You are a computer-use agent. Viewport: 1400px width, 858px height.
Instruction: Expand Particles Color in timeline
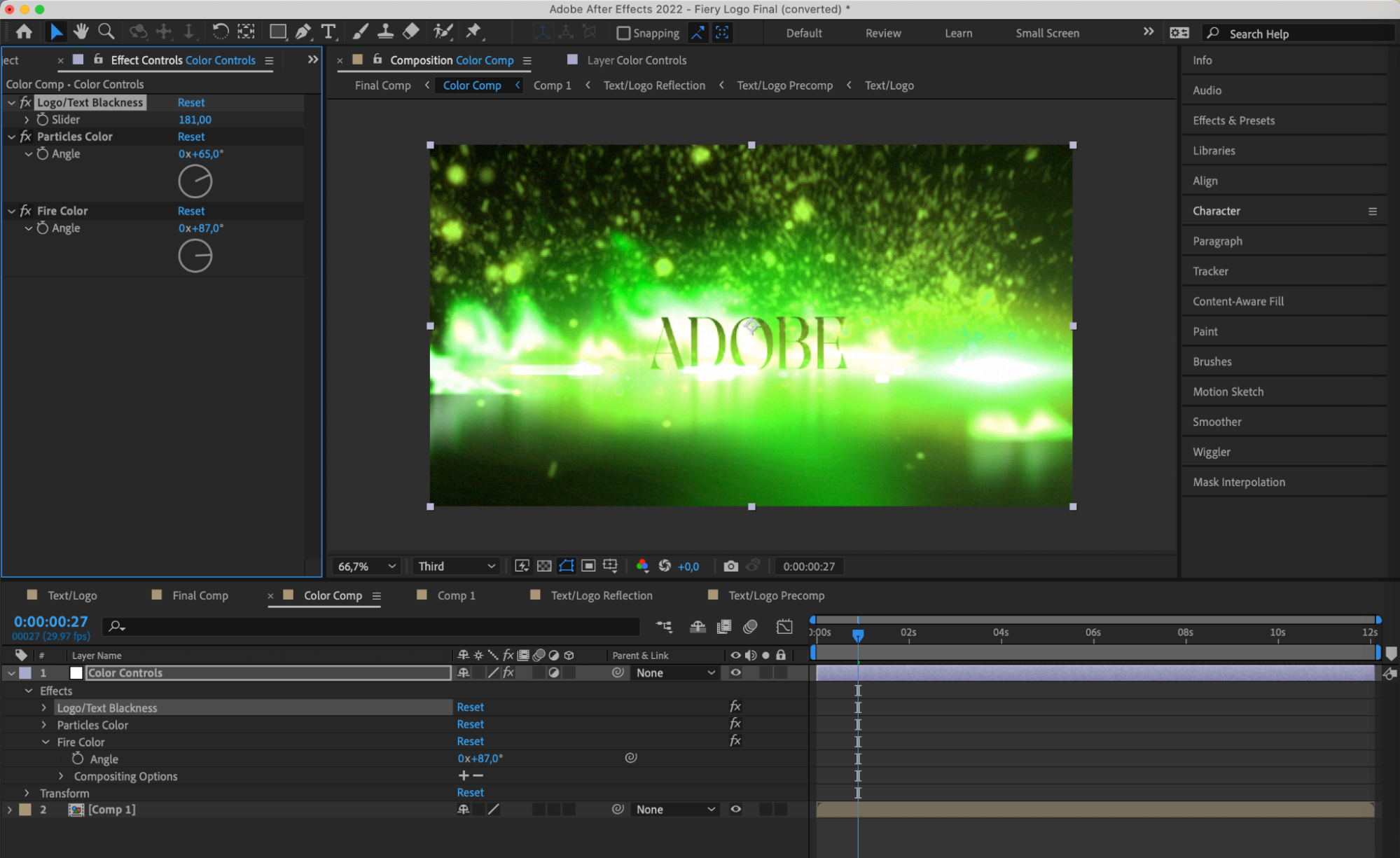44,725
